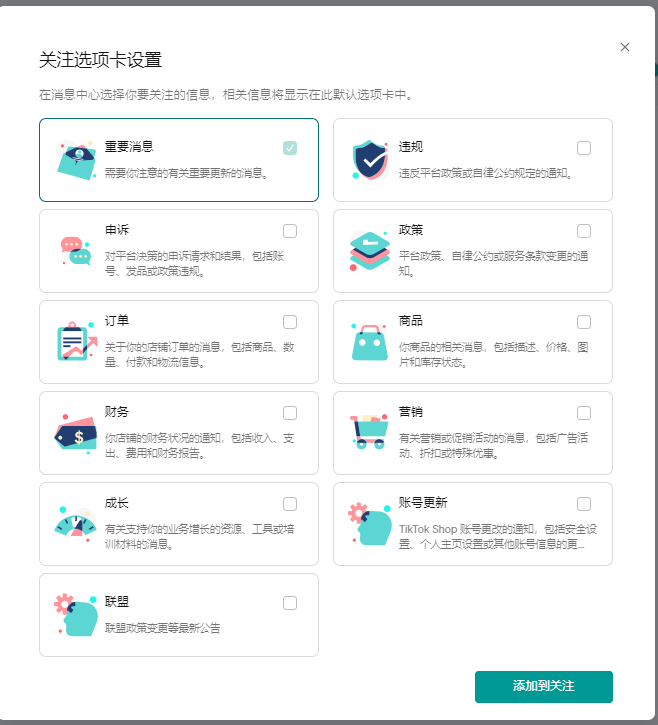Image resolution: width=658 pixels, height=725 pixels.
Task: Click the shopping cart icon for 营销
Action: [370, 433]
